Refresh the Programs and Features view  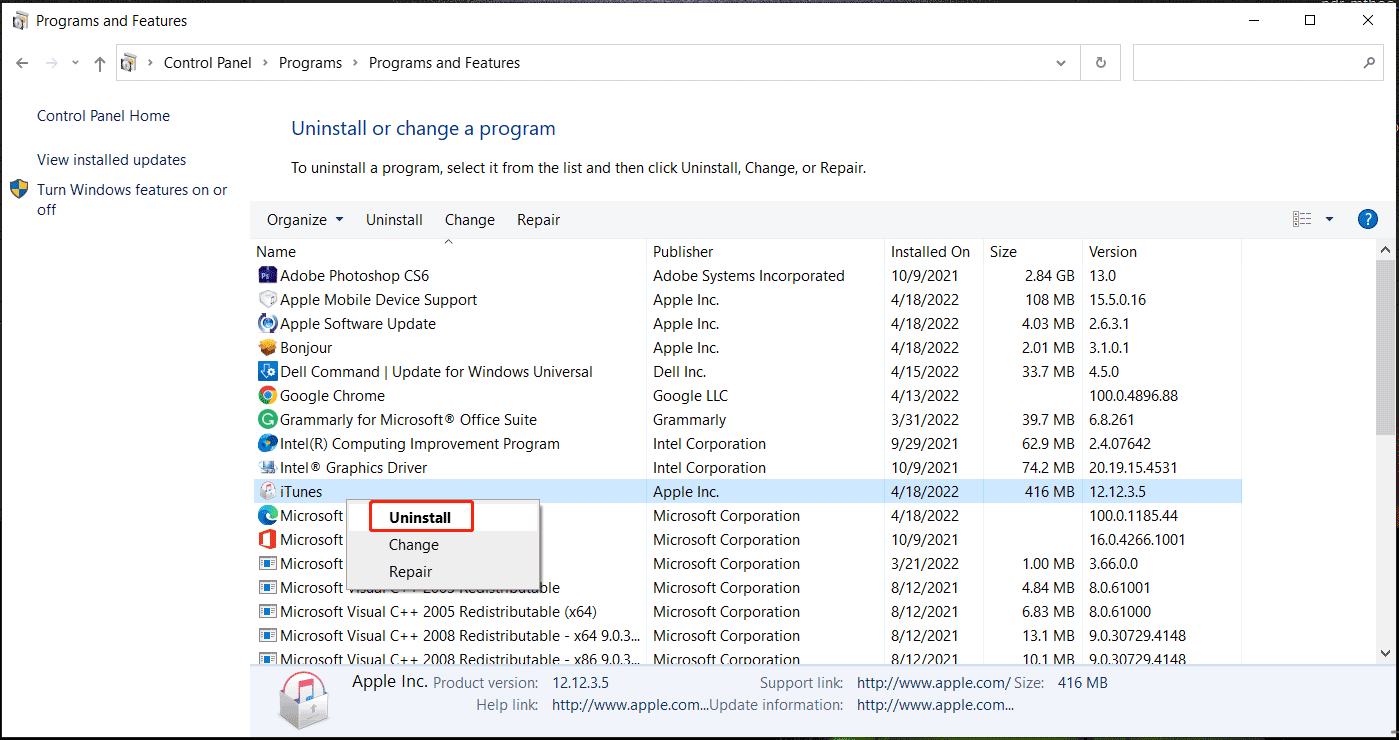(x=1100, y=62)
